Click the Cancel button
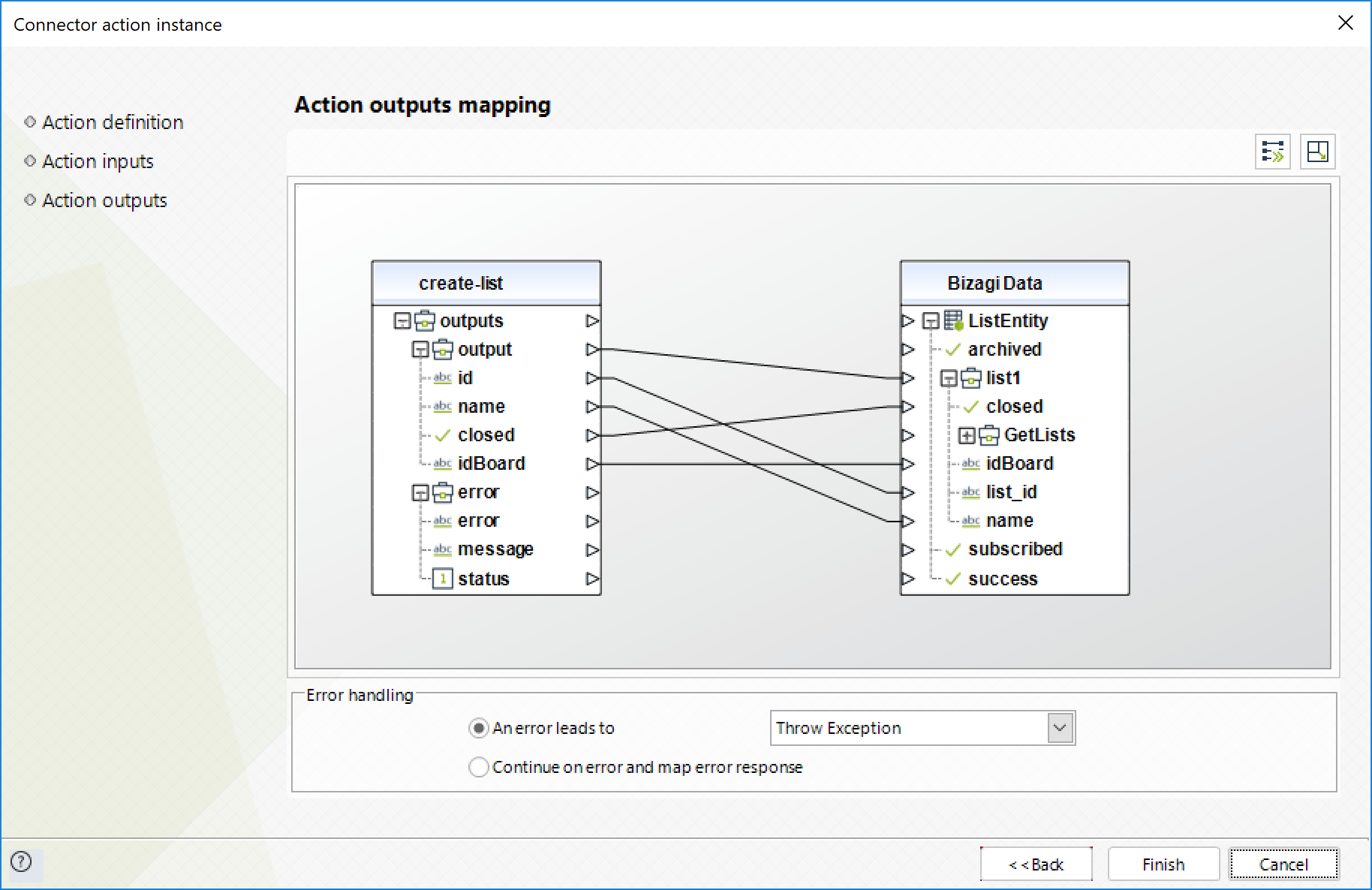1372x890 pixels. pyautogui.click(x=1283, y=864)
